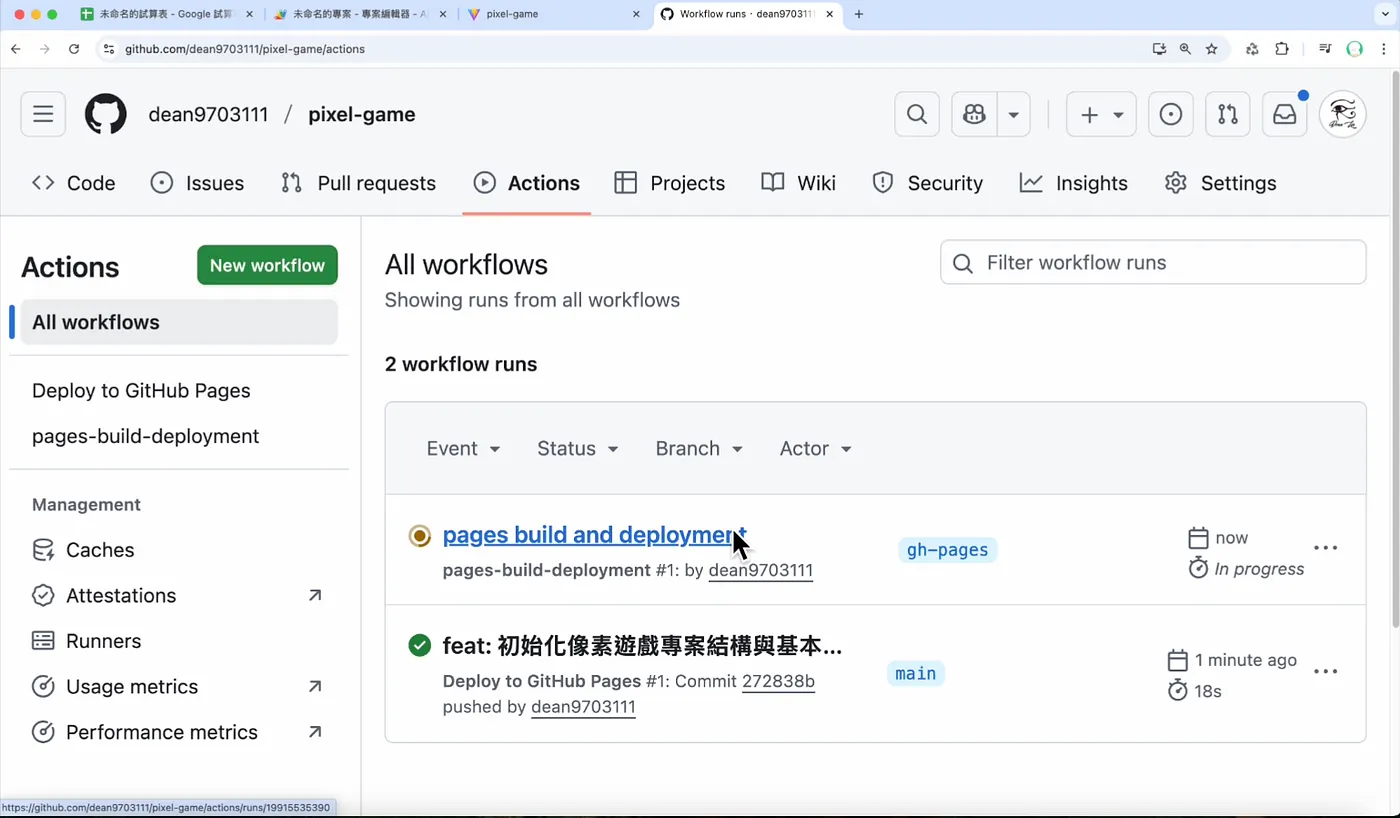Open the search magnifier in header
Image resolution: width=1400 pixels, height=818 pixels.
tap(917, 114)
